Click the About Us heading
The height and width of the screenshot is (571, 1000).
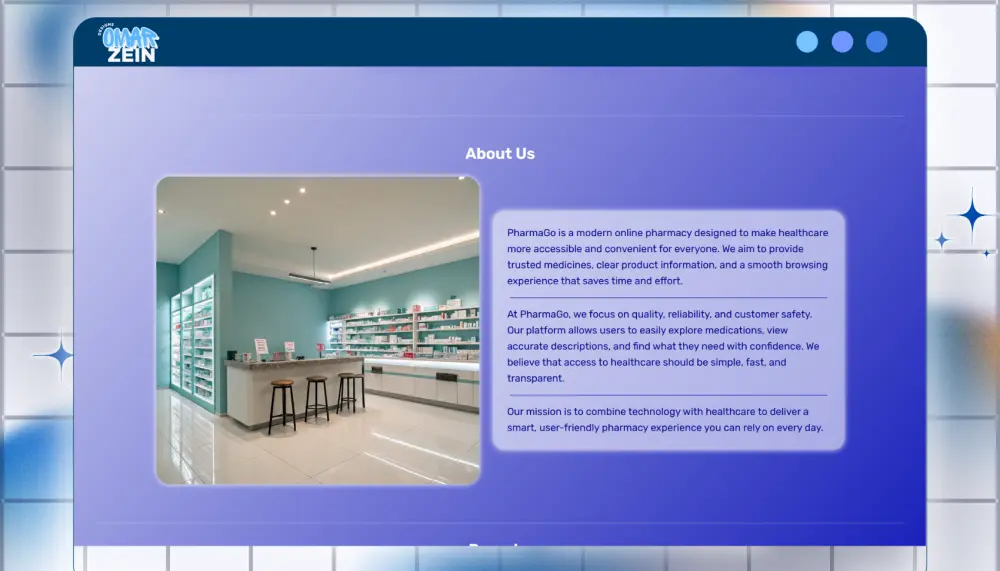[x=500, y=154]
